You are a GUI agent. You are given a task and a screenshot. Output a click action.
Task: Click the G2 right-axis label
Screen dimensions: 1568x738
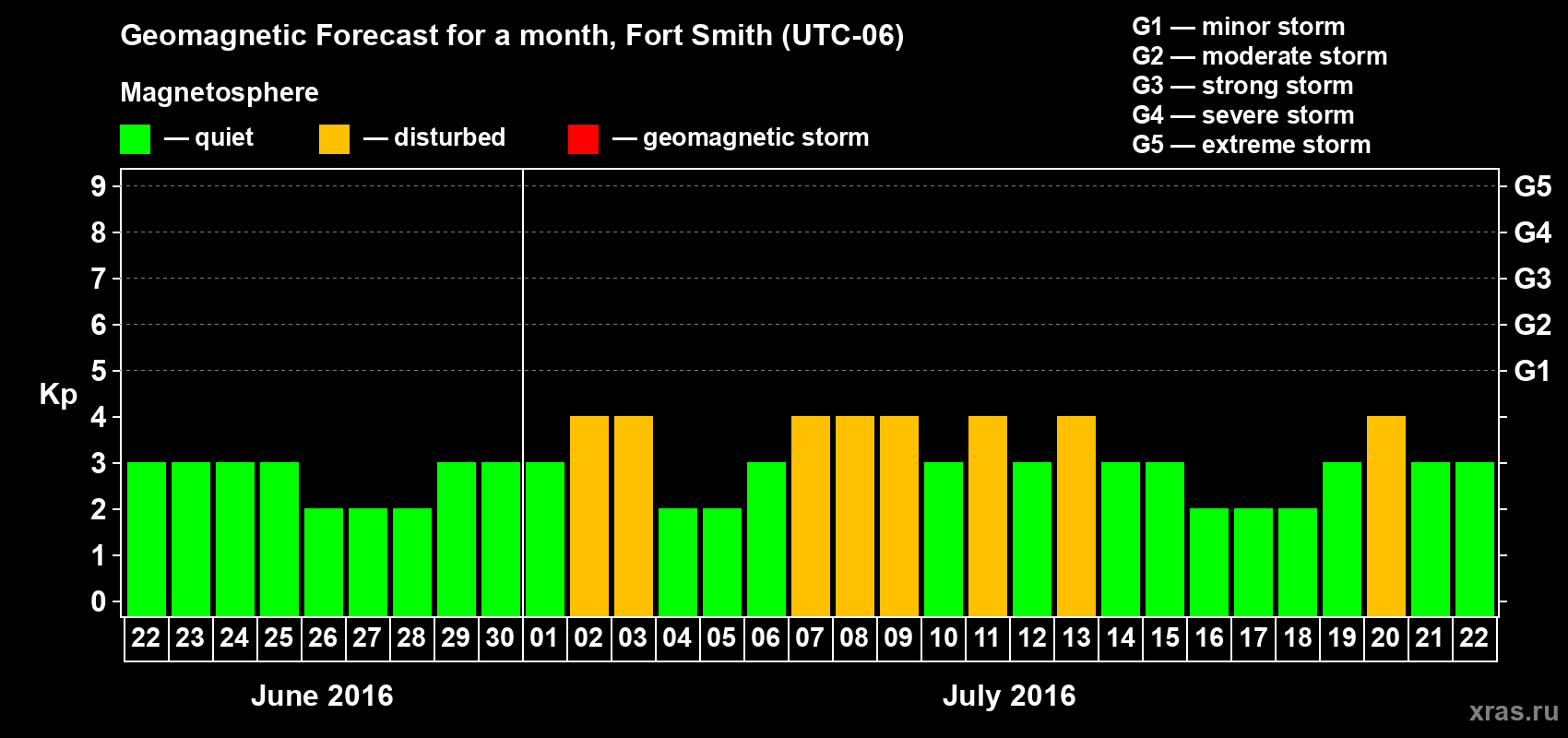click(1533, 325)
